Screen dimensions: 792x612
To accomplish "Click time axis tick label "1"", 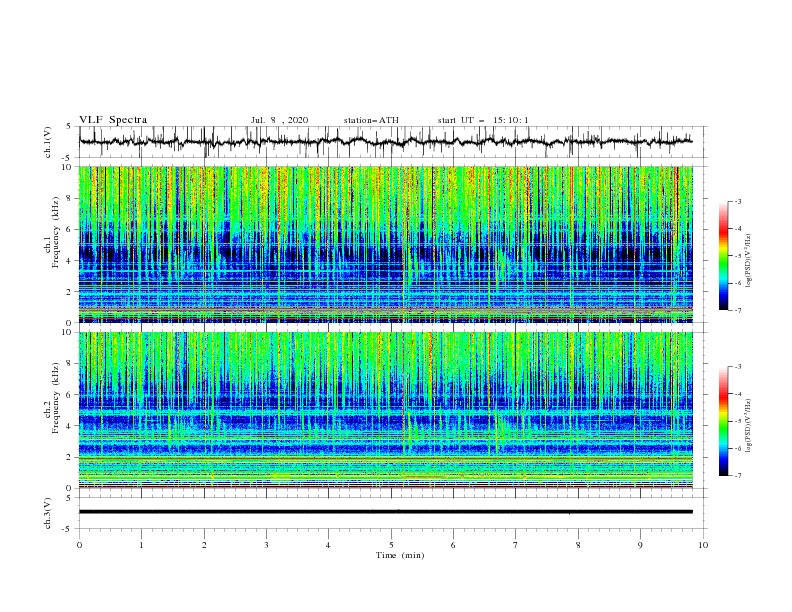I will [141, 545].
